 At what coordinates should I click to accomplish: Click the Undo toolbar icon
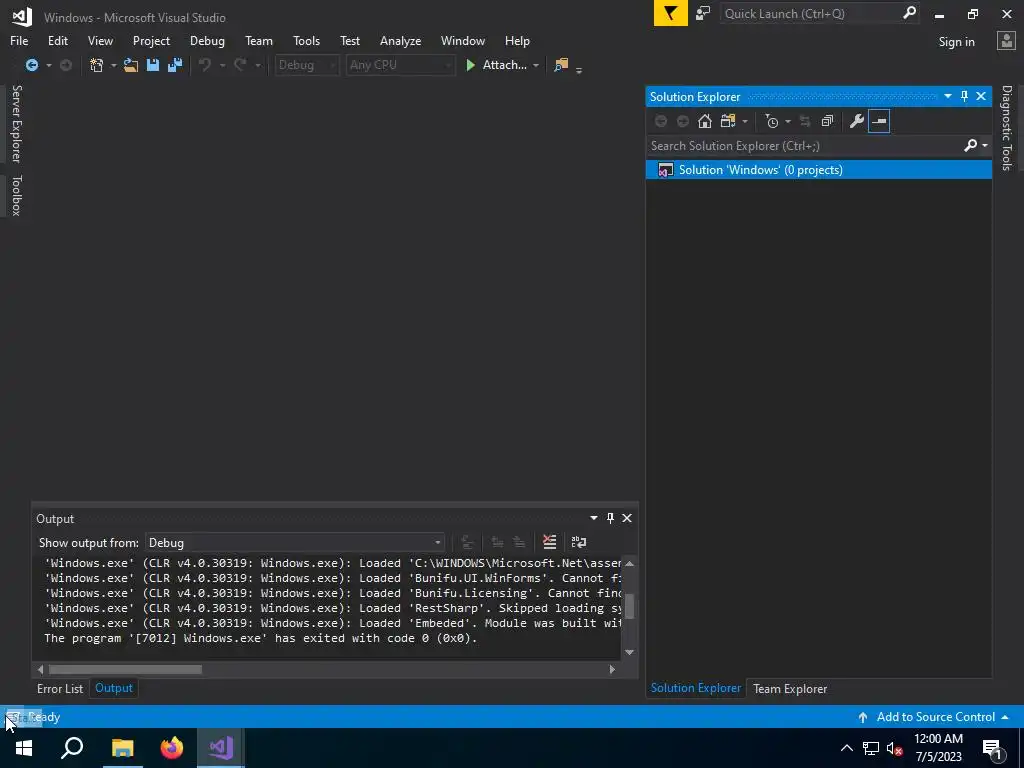[205, 65]
